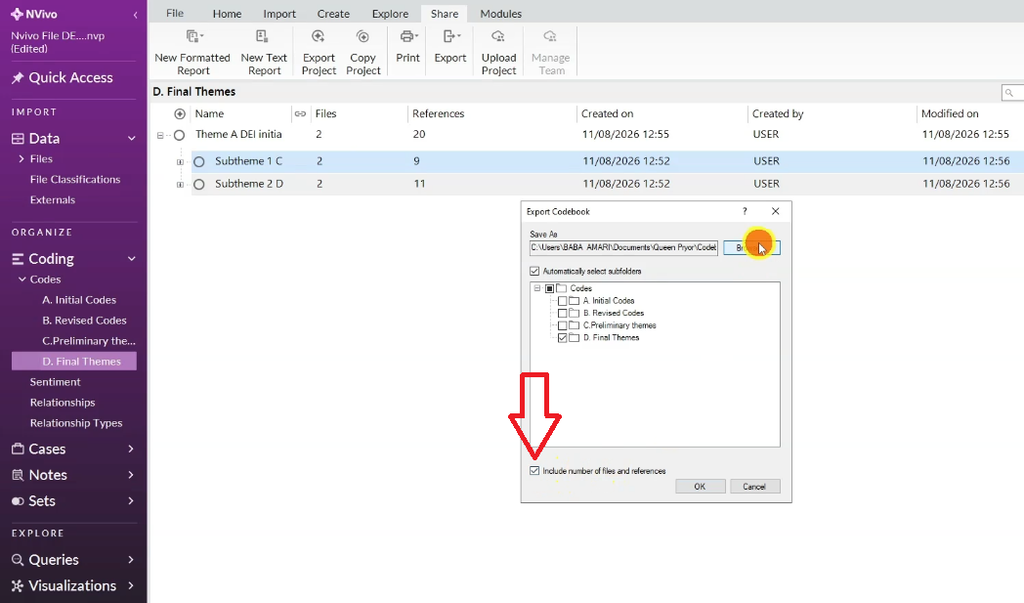1024x603 pixels.
Task: Open Externals in sidebar
Action: 52,200
